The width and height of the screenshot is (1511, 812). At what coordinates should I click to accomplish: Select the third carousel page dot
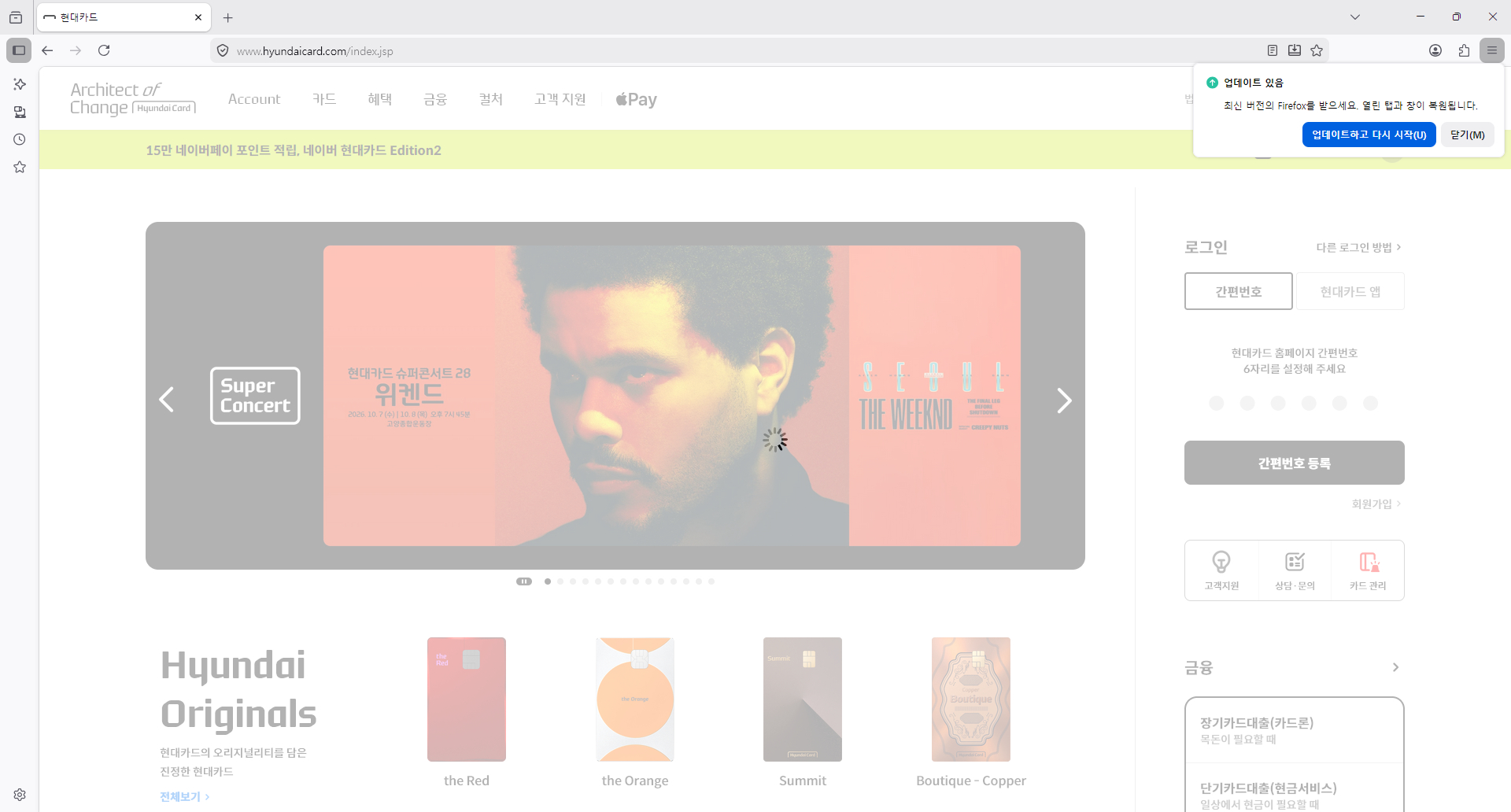pos(573,581)
